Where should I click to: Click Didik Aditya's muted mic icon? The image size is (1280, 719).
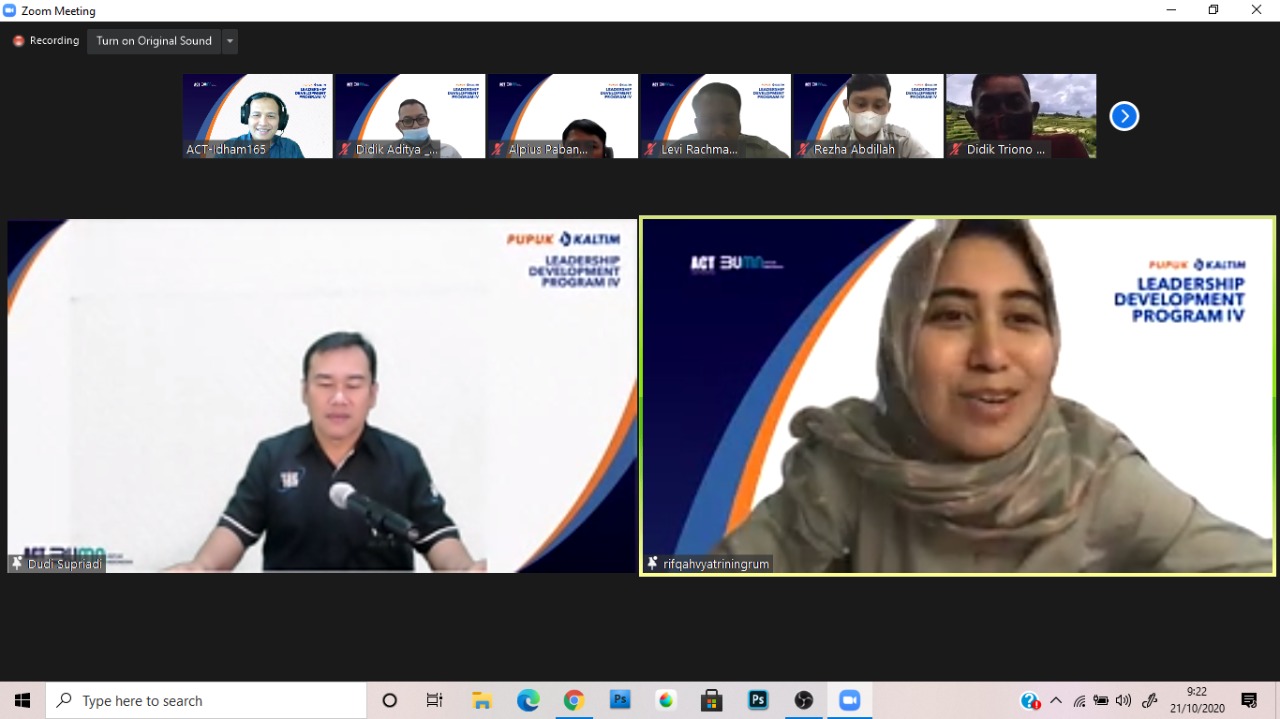346,149
